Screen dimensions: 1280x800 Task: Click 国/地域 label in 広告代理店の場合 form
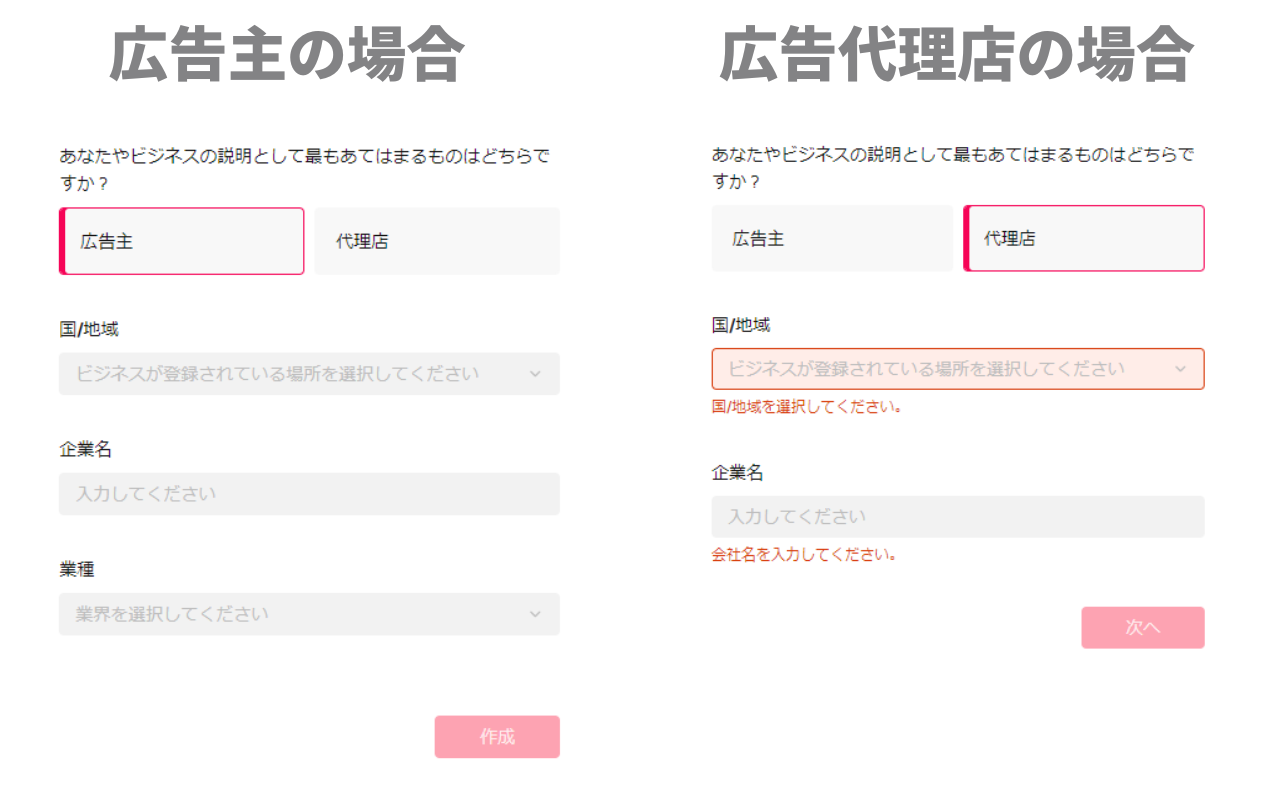[x=741, y=325]
